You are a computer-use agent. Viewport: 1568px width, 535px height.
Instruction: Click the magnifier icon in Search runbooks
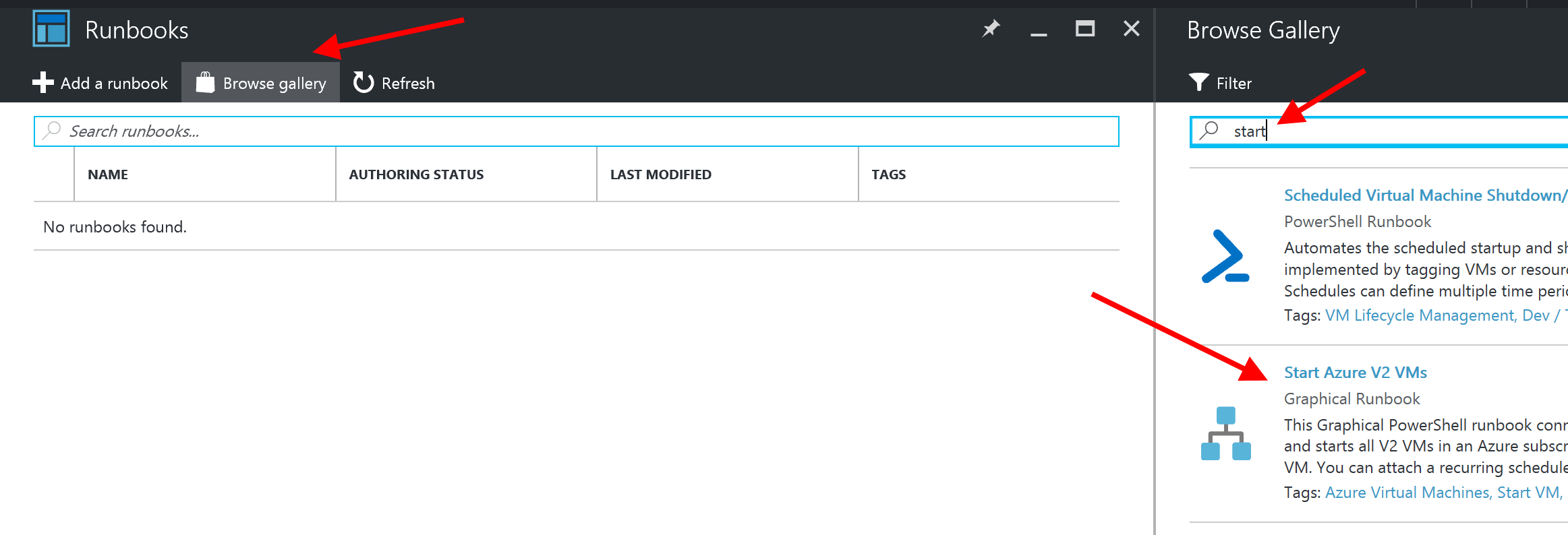tap(52, 130)
